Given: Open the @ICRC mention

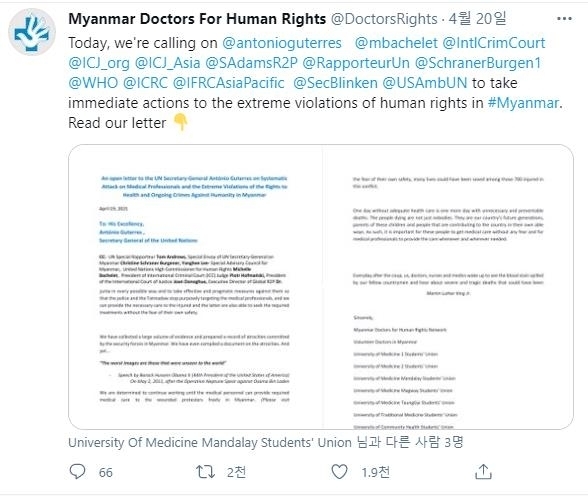Looking at the screenshot, I should point(146,83).
